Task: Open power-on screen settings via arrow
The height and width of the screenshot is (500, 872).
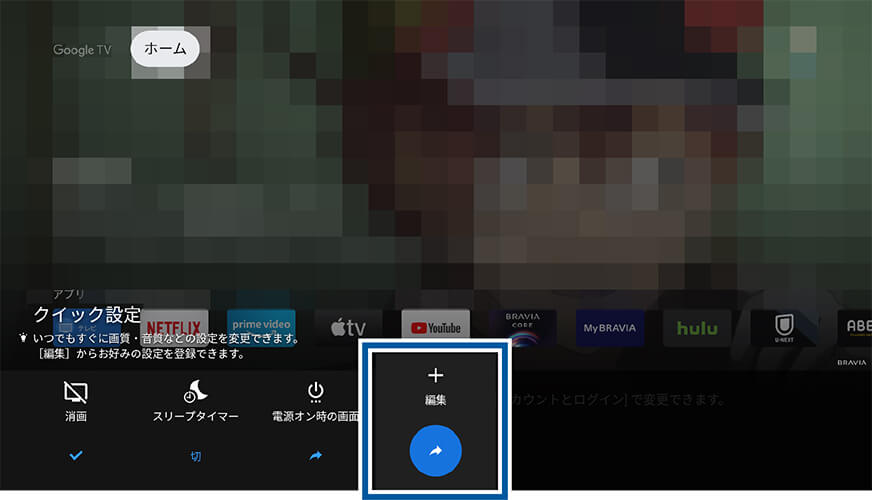Action: [x=316, y=455]
